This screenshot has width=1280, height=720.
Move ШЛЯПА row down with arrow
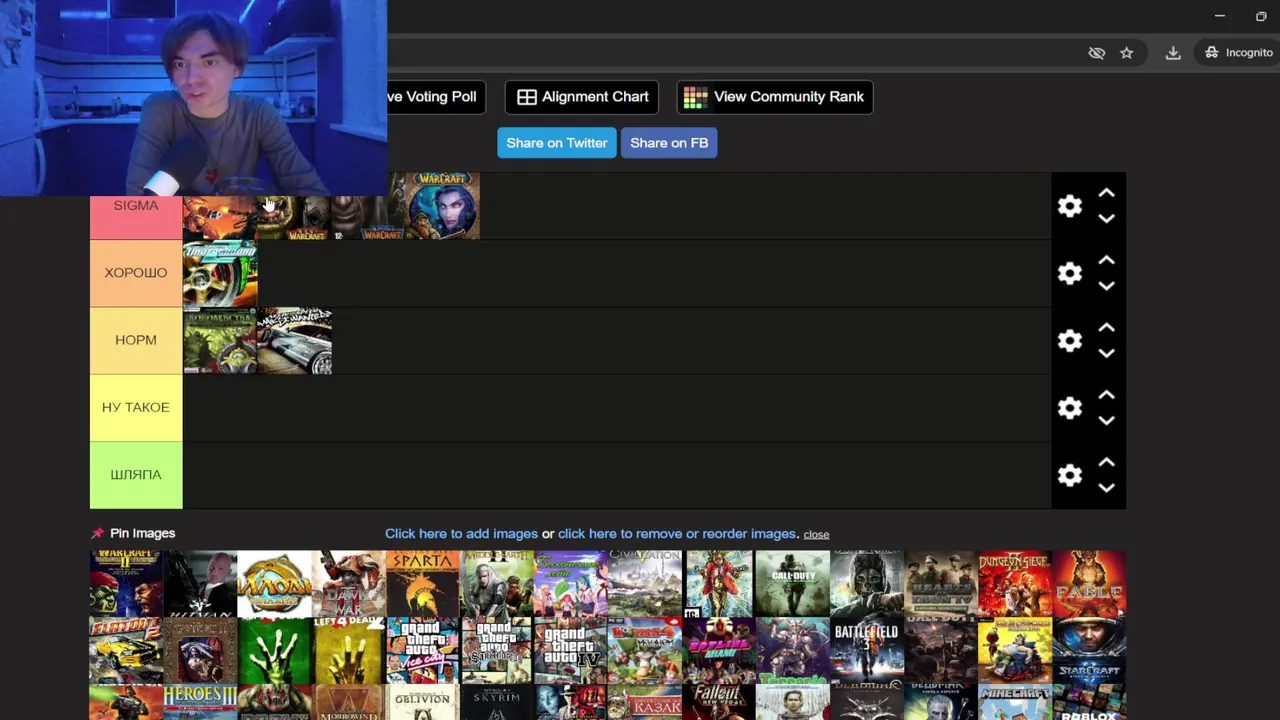pyautogui.click(x=1106, y=487)
